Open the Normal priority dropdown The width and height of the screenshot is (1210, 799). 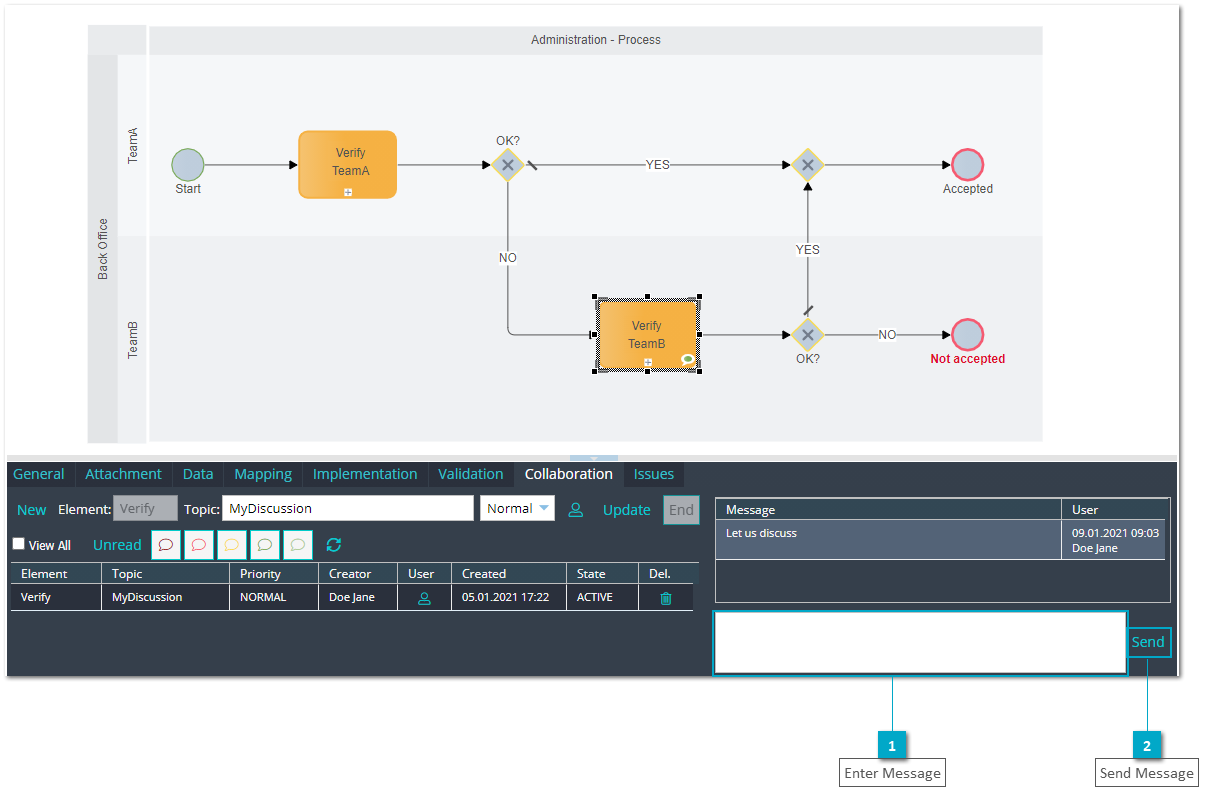517,508
